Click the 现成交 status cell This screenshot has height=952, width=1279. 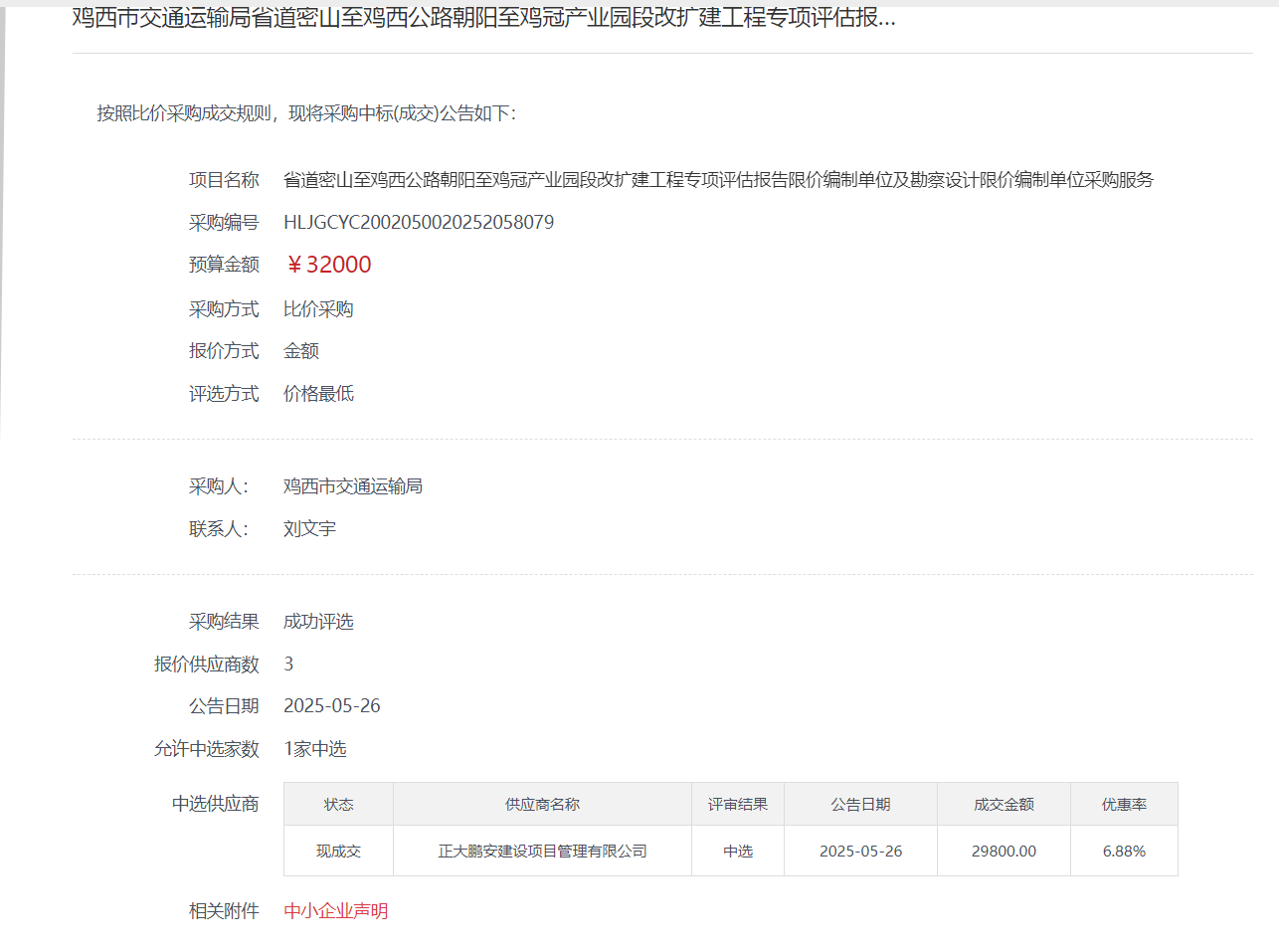338,852
